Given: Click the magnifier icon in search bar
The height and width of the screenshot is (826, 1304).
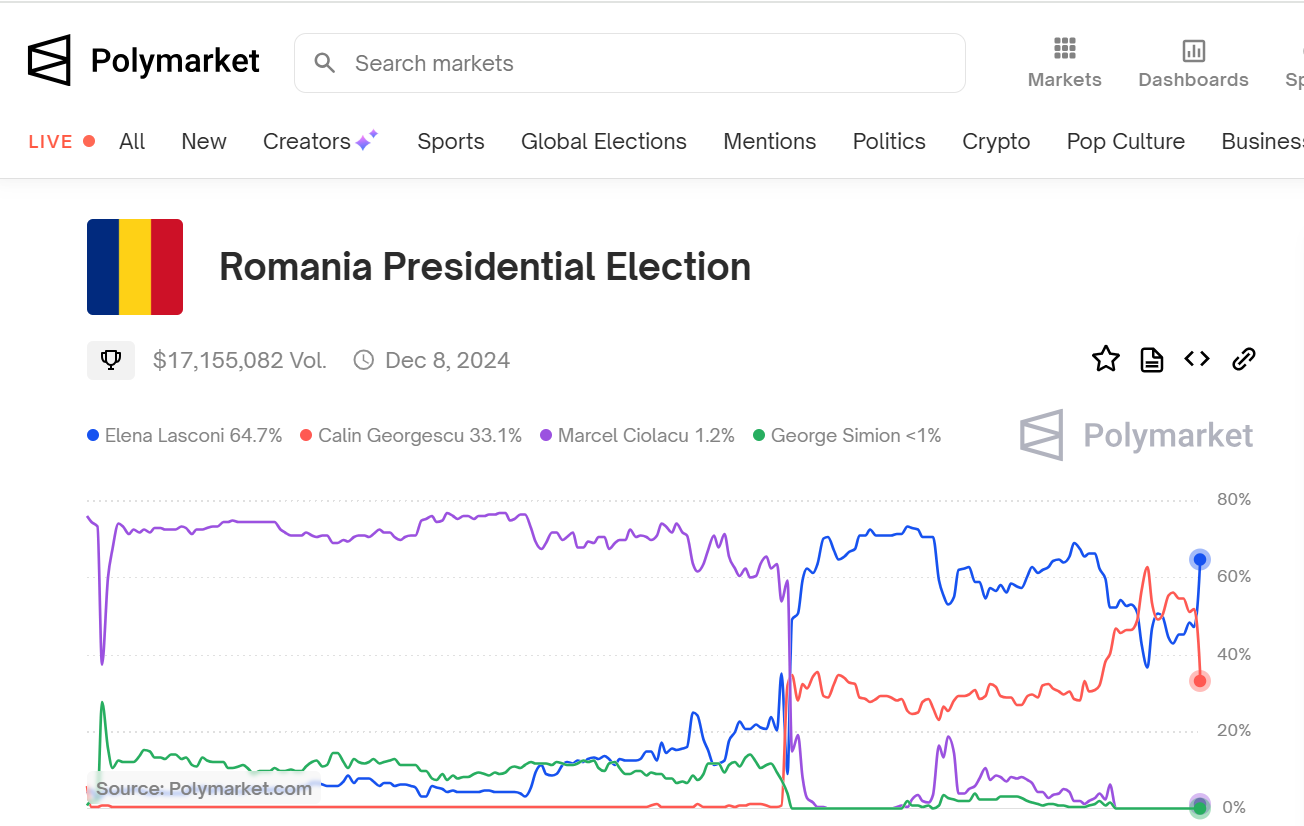Looking at the screenshot, I should (325, 63).
